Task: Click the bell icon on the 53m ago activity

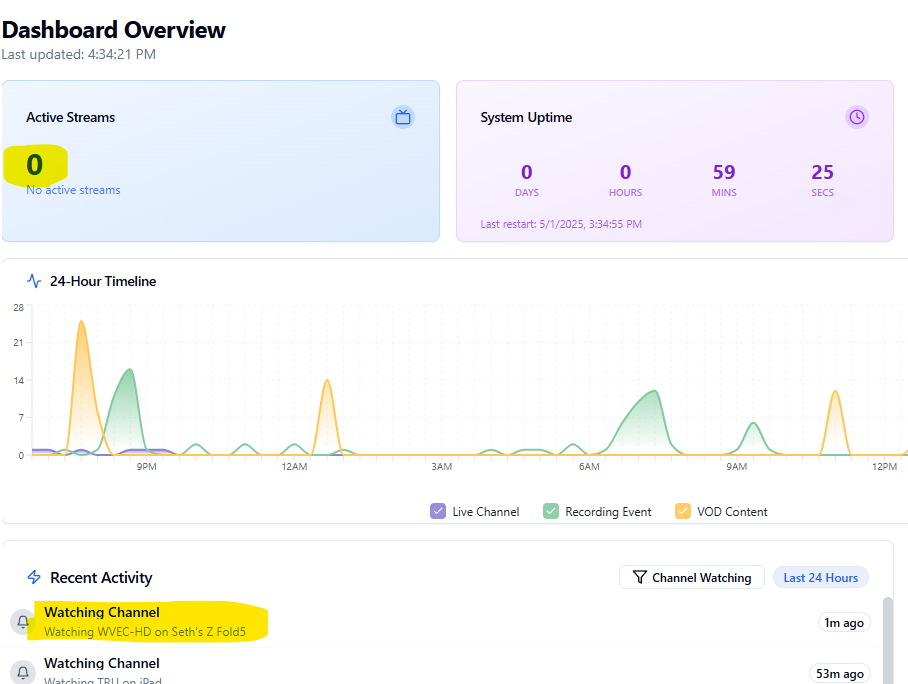Action: click(23, 672)
